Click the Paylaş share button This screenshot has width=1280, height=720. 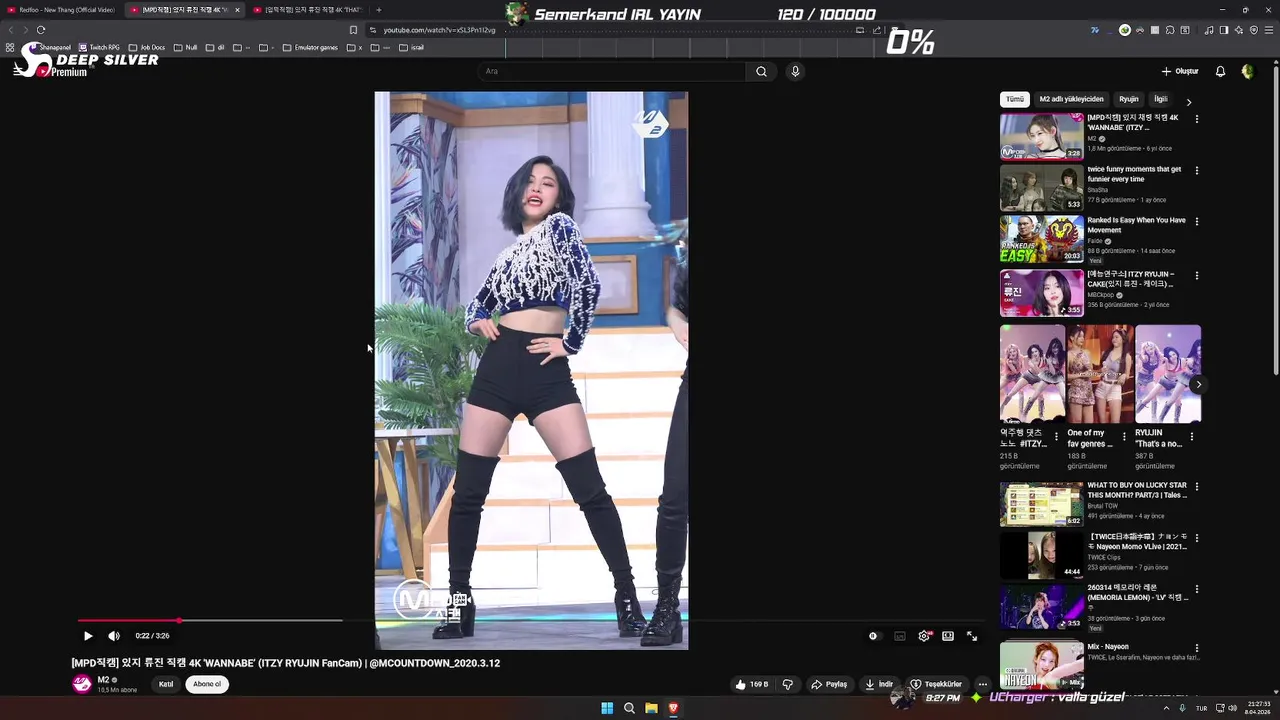(x=829, y=684)
